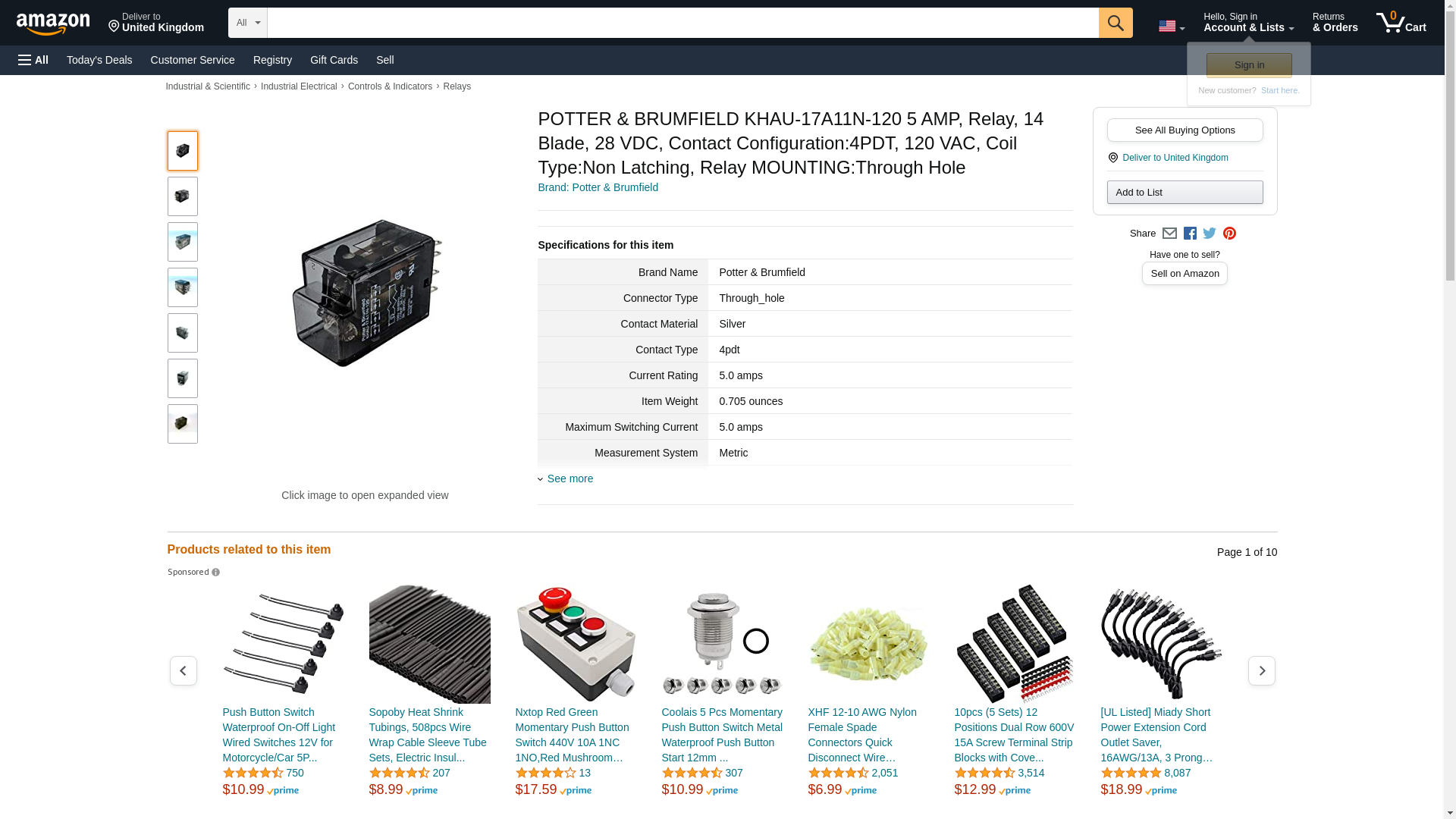Image resolution: width=1456 pixels, height=819 pixels.
Task: Share product on Facebook icon
Action: point(1190,234)
